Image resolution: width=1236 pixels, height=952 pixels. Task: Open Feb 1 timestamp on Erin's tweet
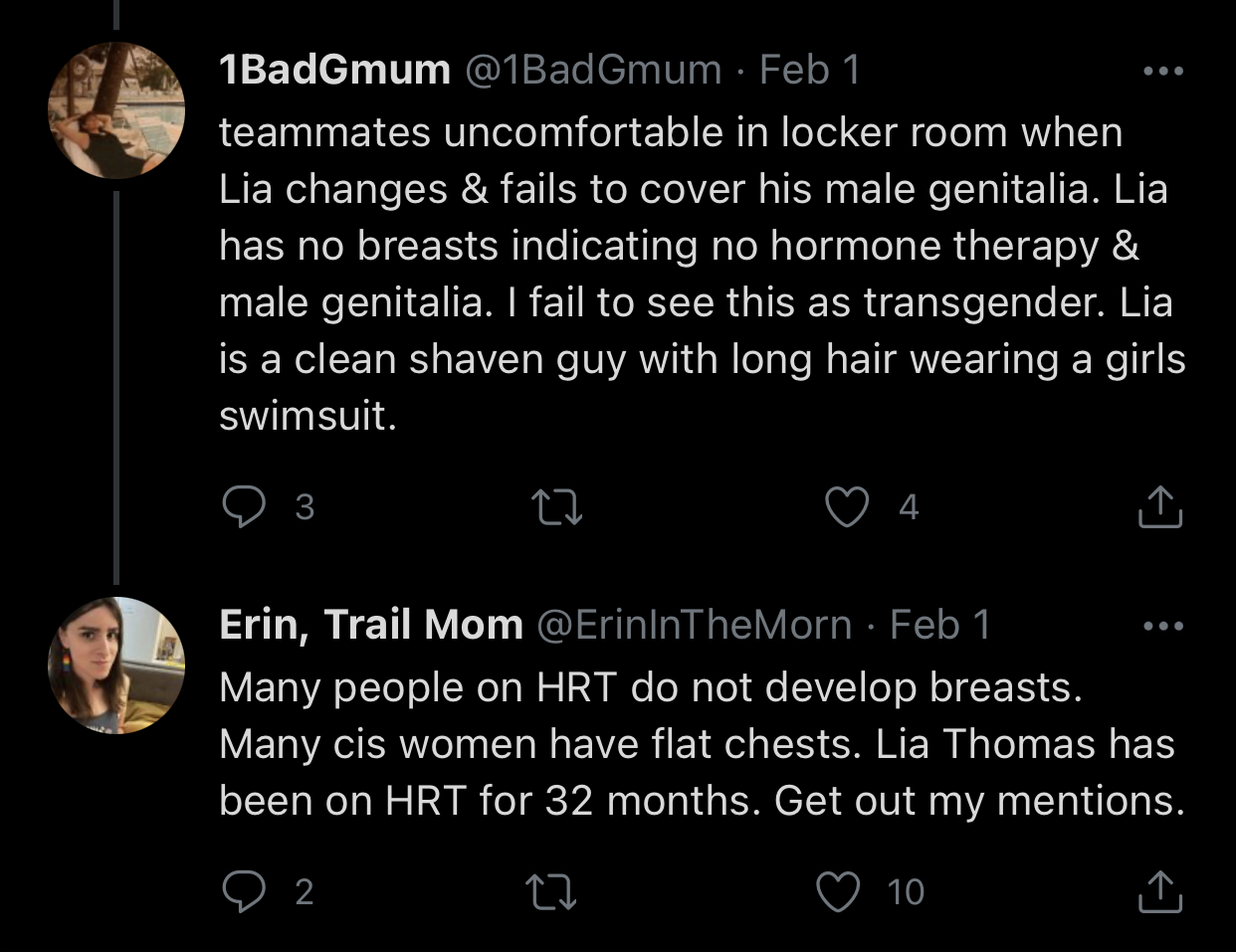click(939, 626)
